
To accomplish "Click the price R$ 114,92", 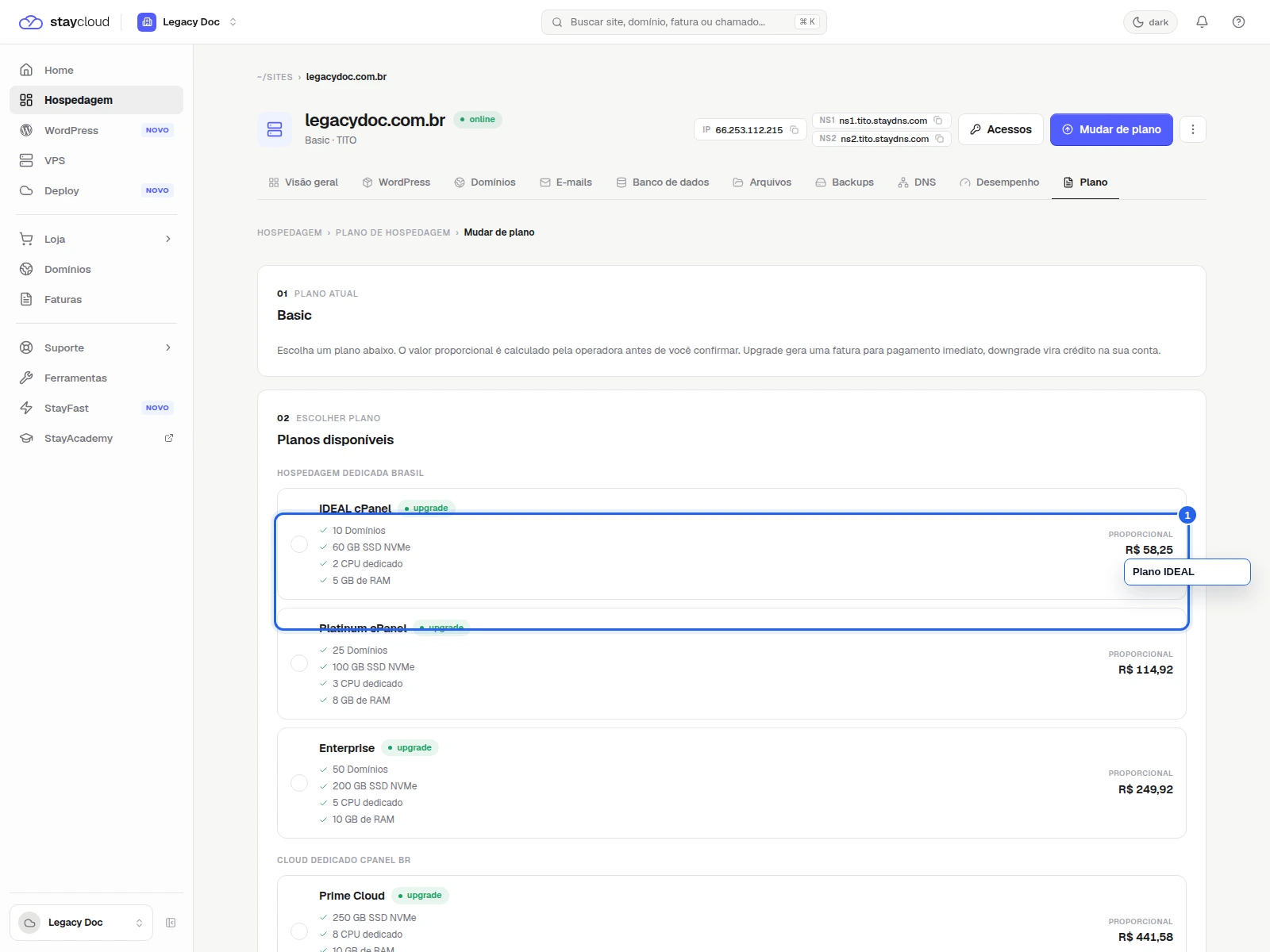I will click(x=1145, y=670).
